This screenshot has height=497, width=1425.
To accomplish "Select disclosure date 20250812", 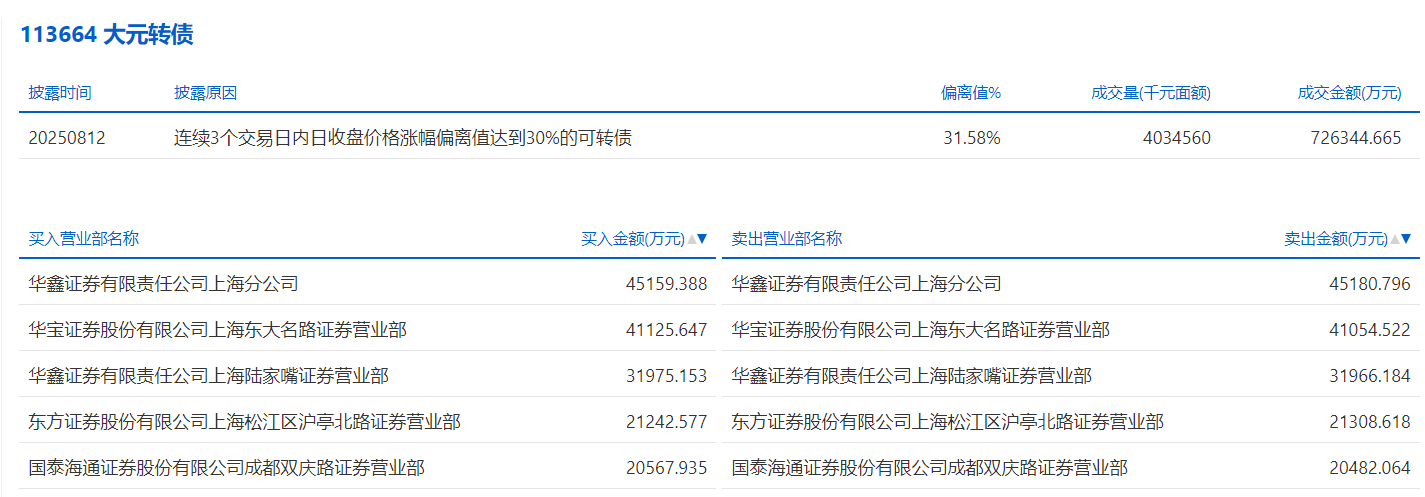I will (67, 139).
